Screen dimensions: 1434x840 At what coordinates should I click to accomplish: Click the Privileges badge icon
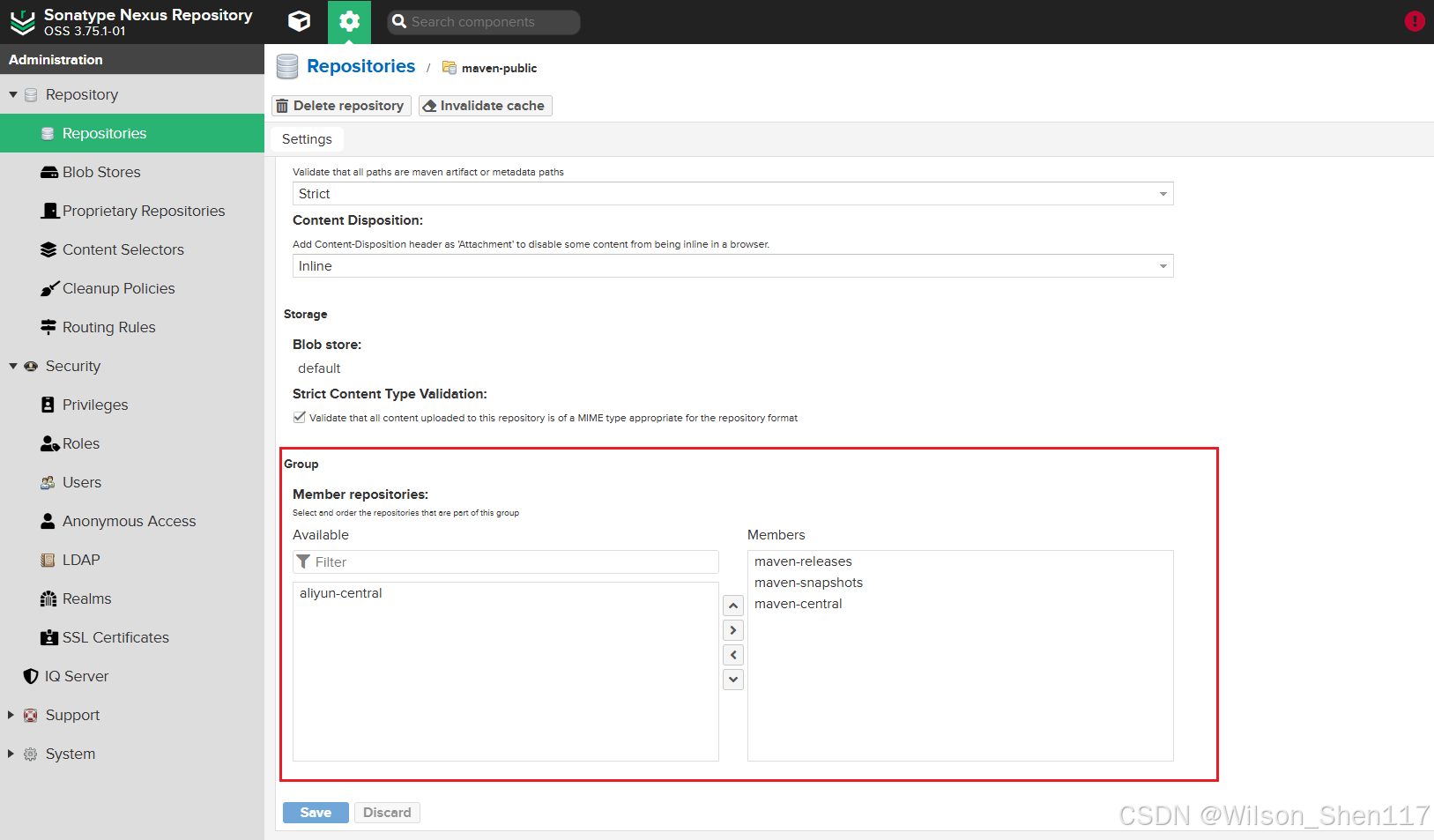click(48, 405)
